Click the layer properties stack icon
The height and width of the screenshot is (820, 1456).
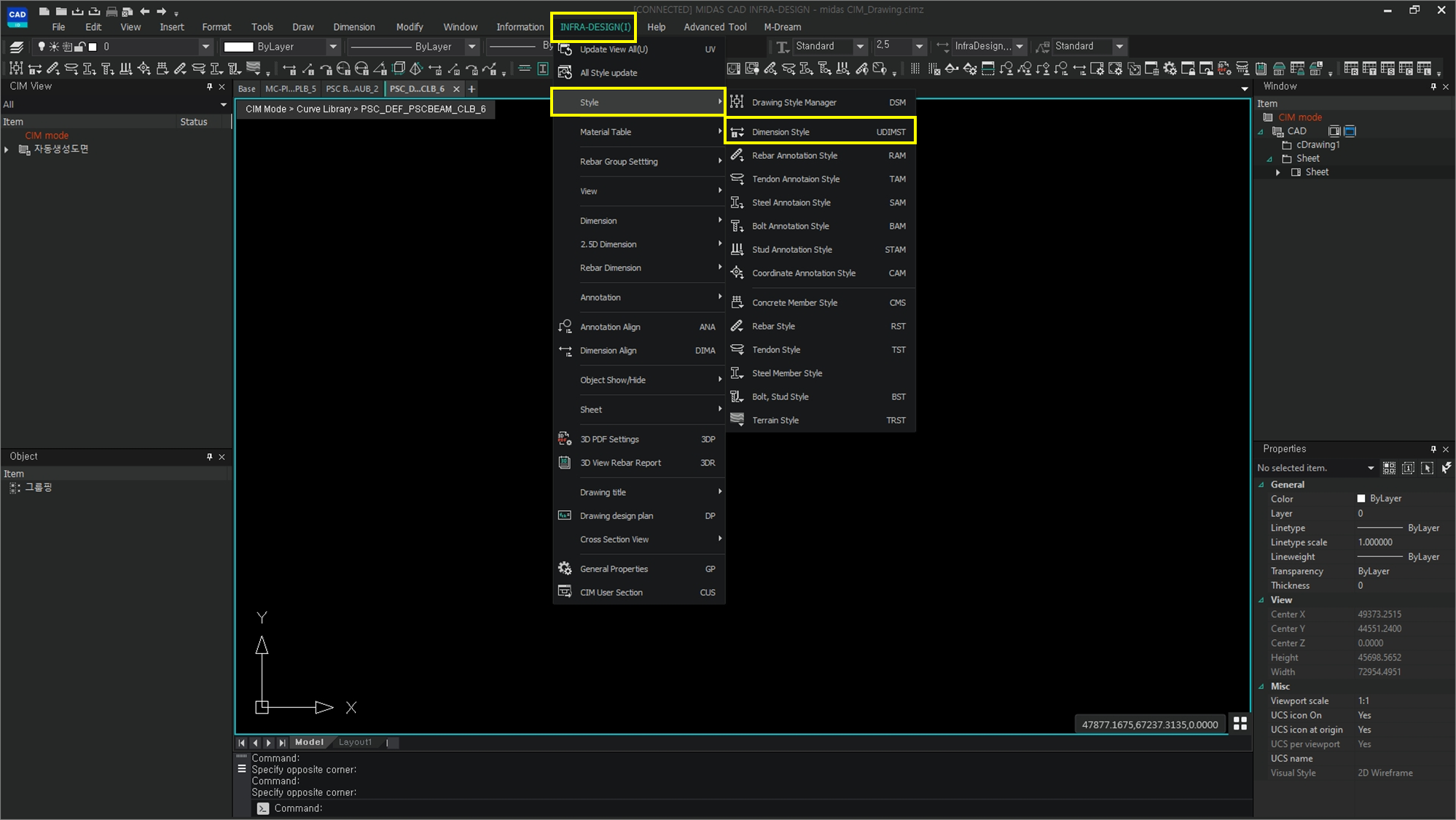16,47
